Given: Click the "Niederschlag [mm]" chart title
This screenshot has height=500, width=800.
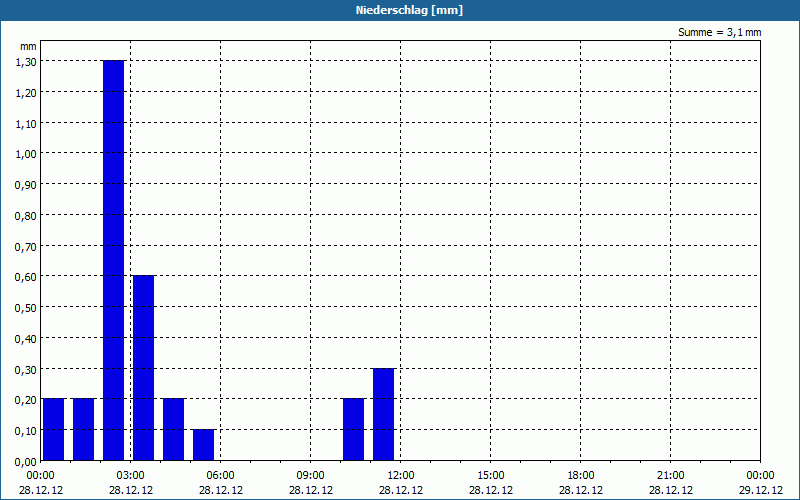Looking at the screenshot, I should click(409, 10).
